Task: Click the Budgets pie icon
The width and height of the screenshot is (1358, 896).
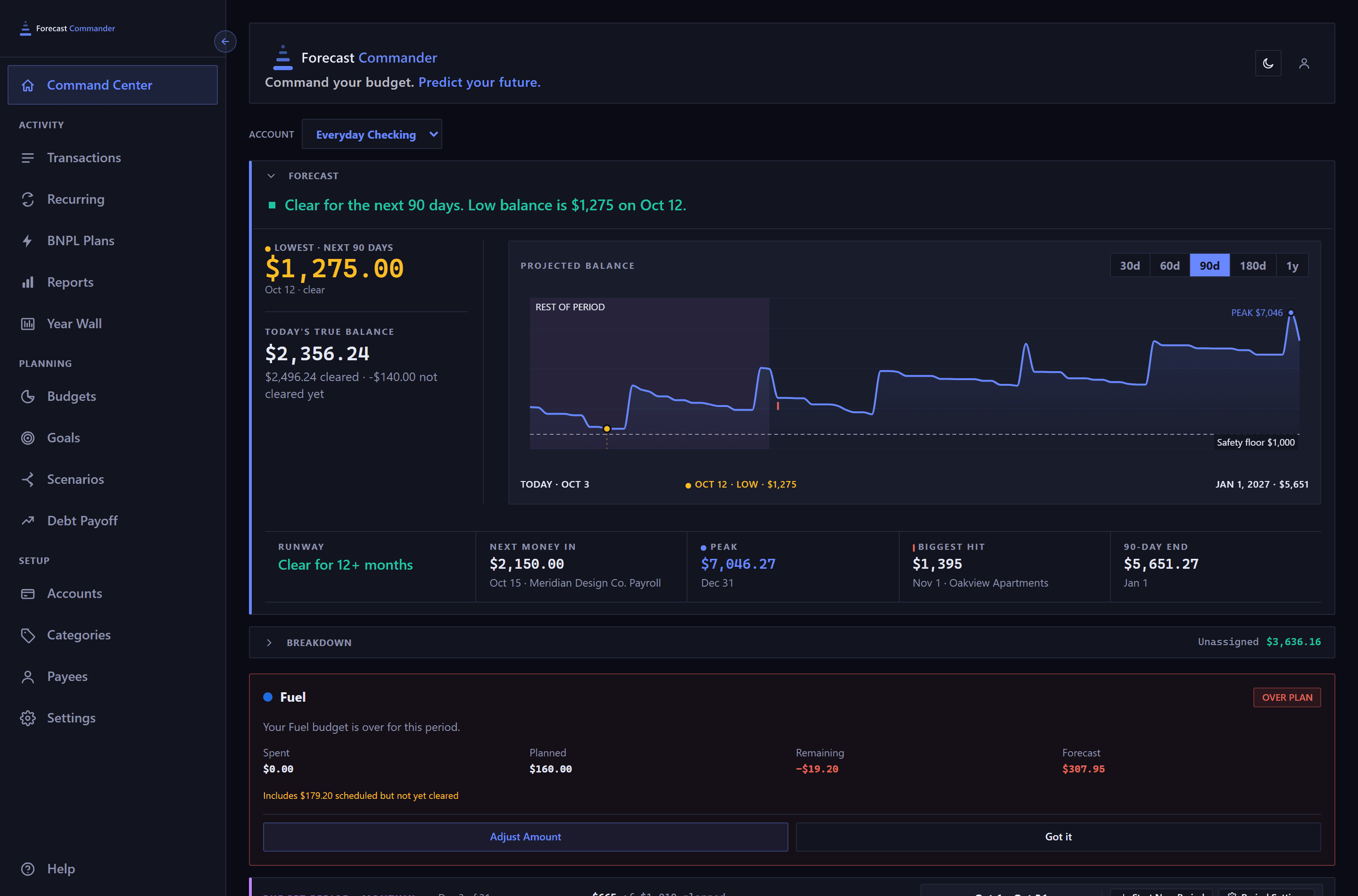Action: 27,397
